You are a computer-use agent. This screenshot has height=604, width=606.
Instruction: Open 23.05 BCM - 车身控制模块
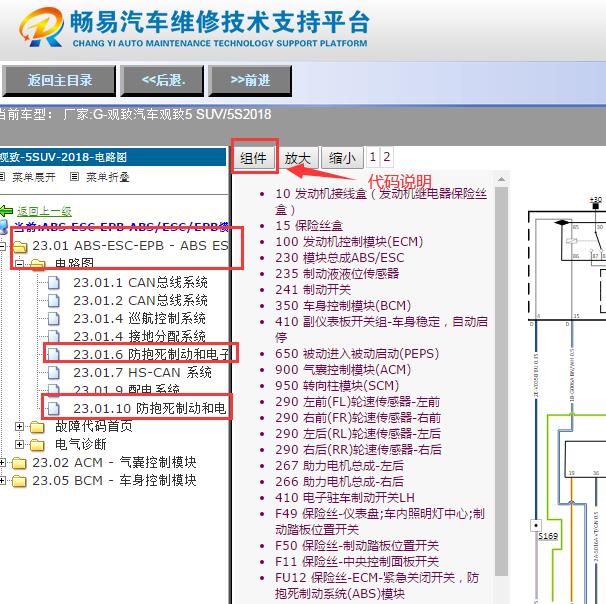(x=114, y=480)
